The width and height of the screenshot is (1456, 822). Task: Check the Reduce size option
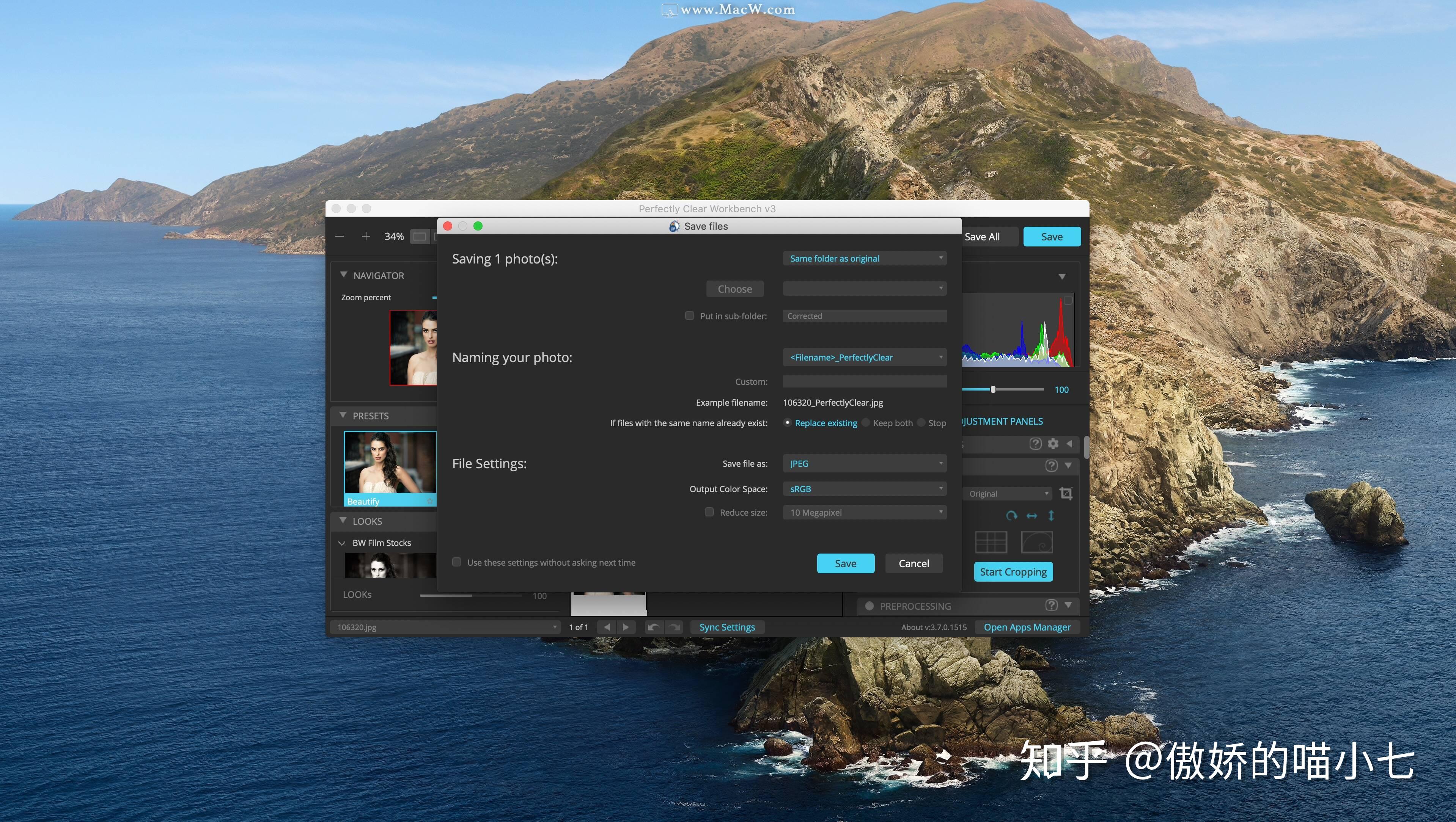[x=709, y=512]
